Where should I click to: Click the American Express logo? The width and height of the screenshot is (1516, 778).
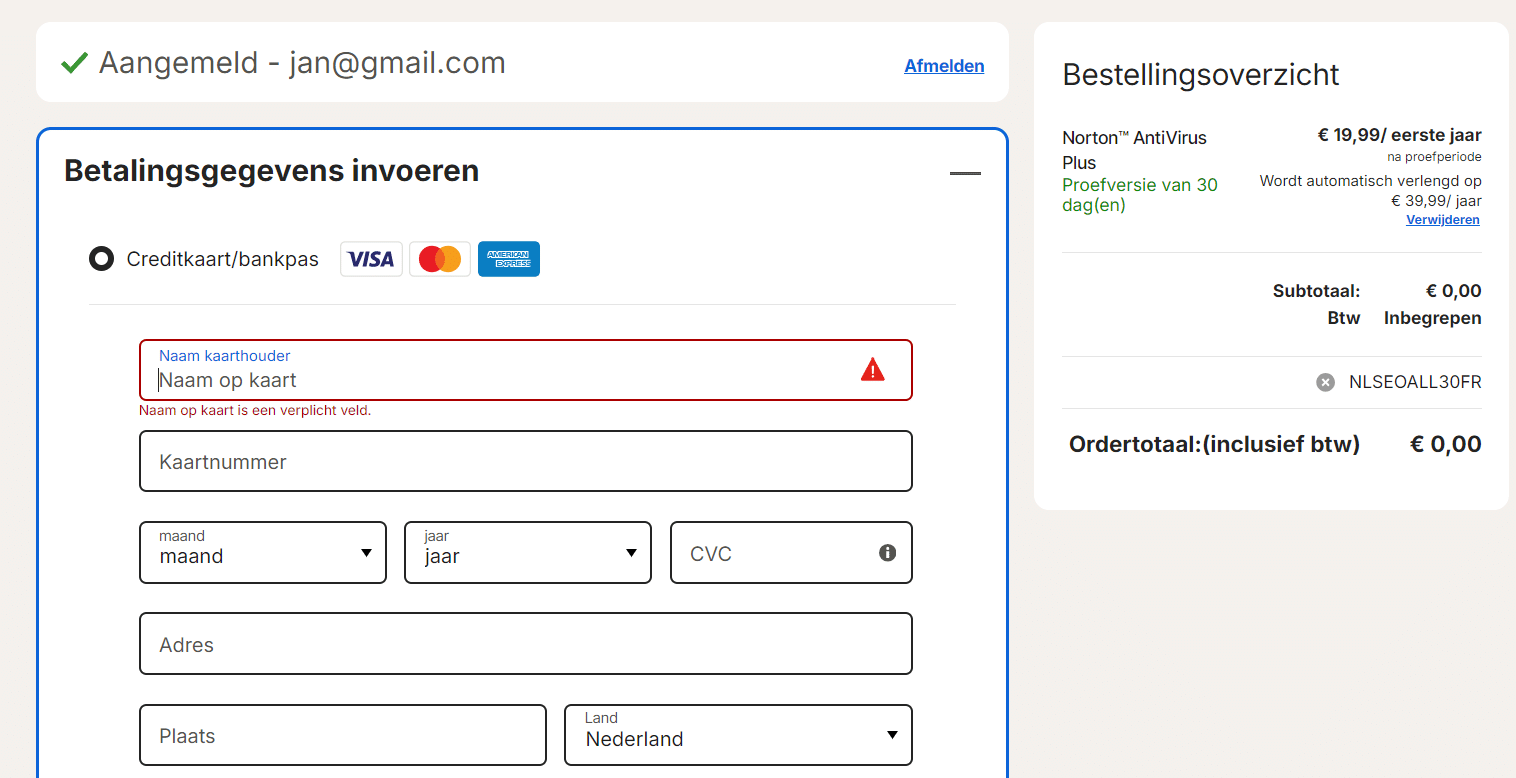point(509,259)
